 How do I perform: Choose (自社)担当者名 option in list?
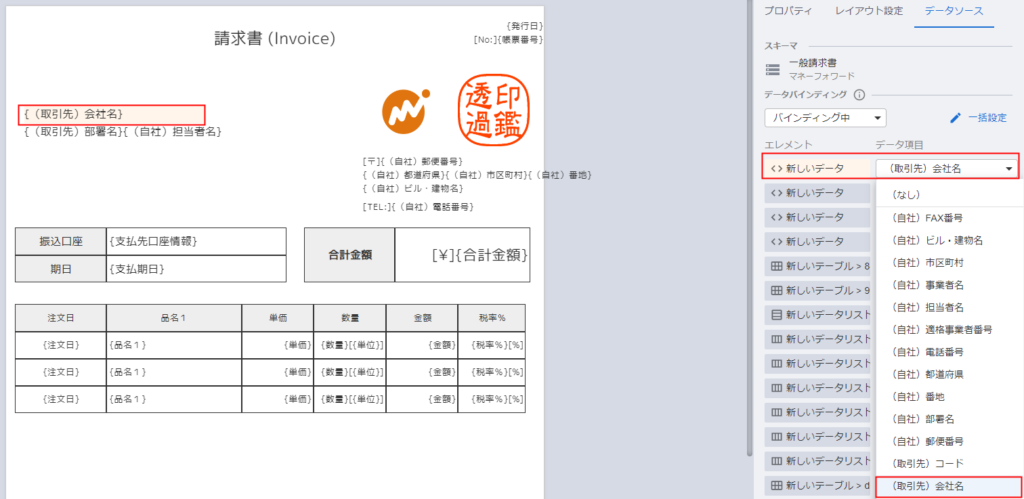pyautogui.click(x=950, y=307)
